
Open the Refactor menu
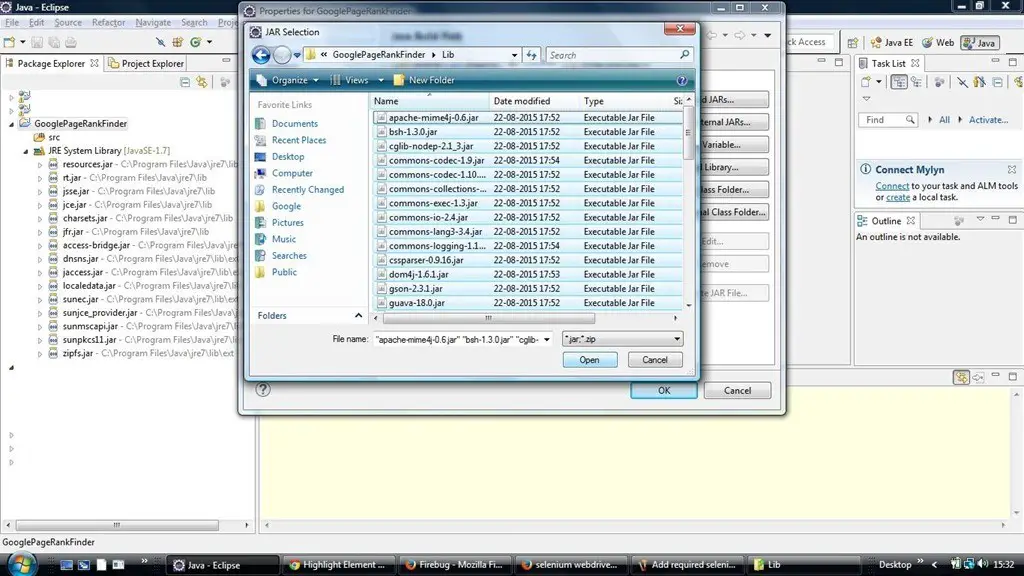[108, 22]
